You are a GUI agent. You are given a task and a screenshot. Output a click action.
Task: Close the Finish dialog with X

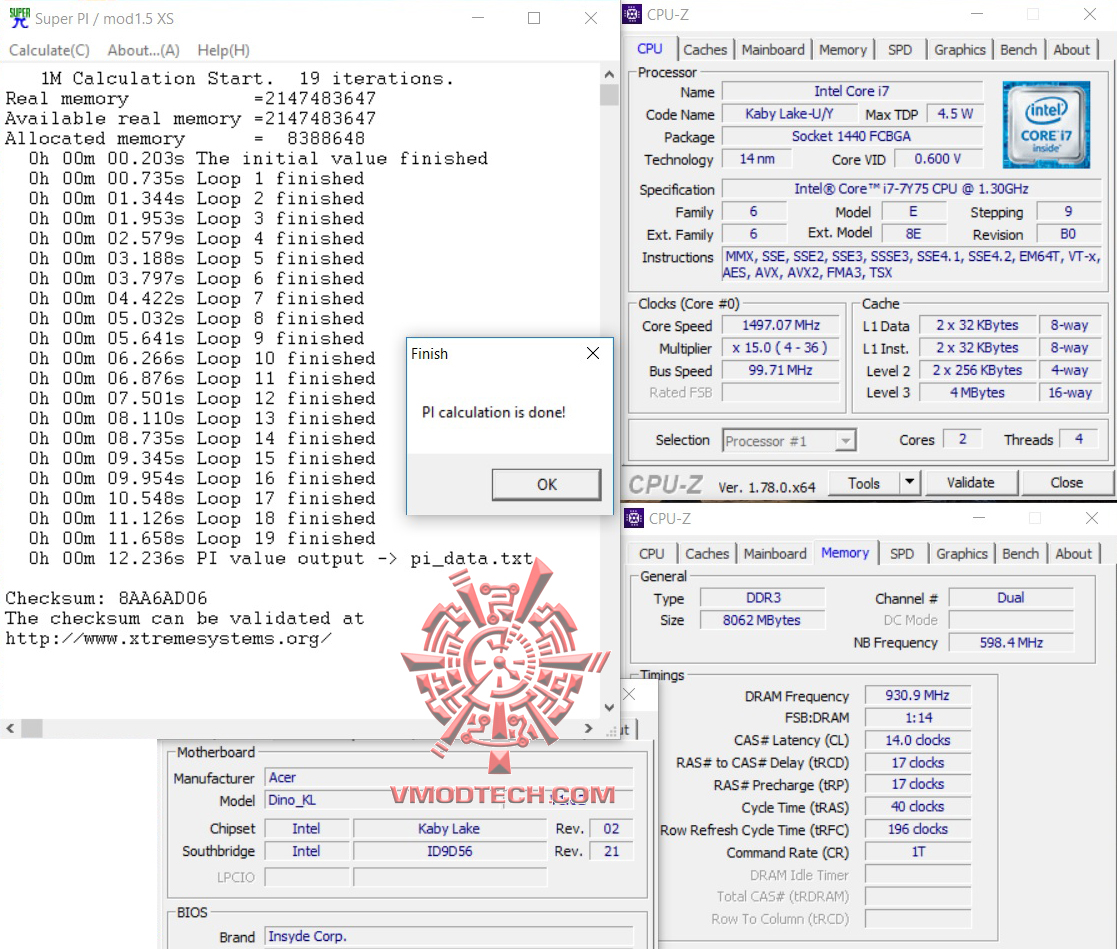593,353
